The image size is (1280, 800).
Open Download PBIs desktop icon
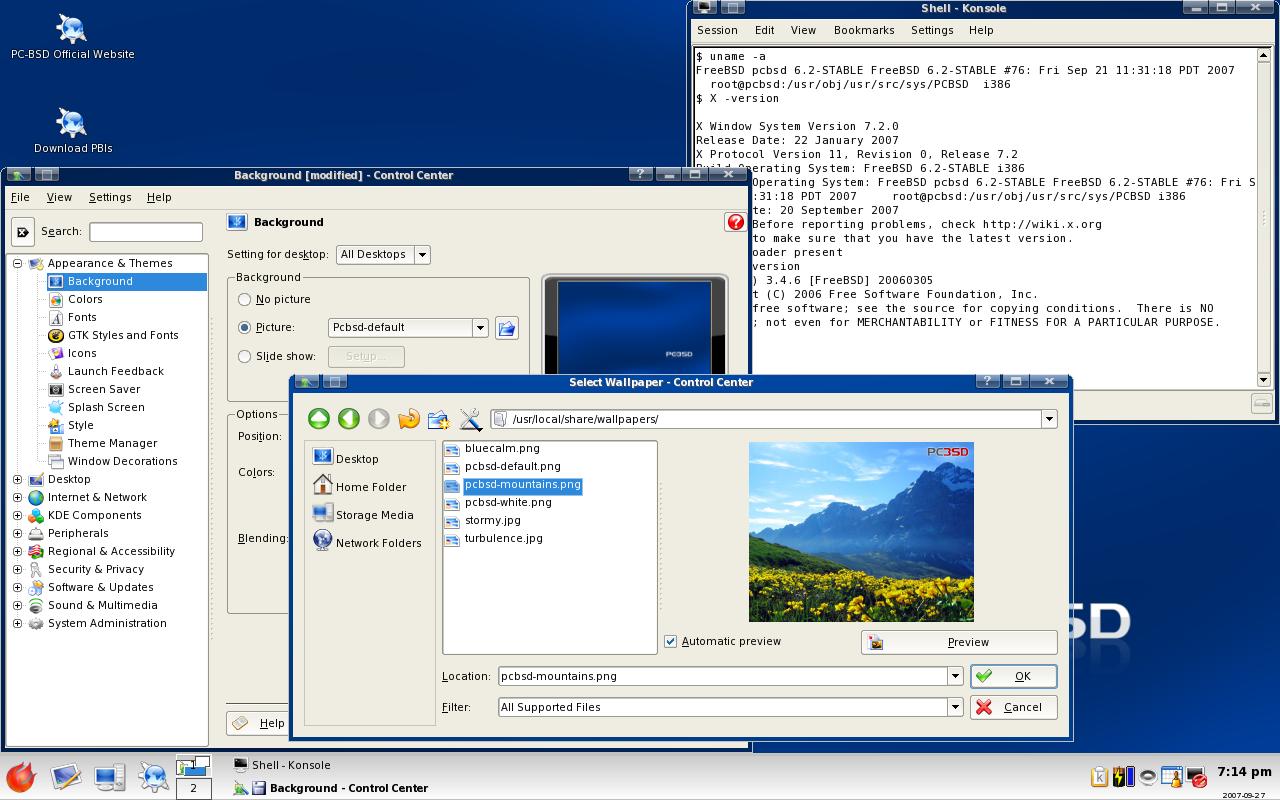click(x=72, y=131)
